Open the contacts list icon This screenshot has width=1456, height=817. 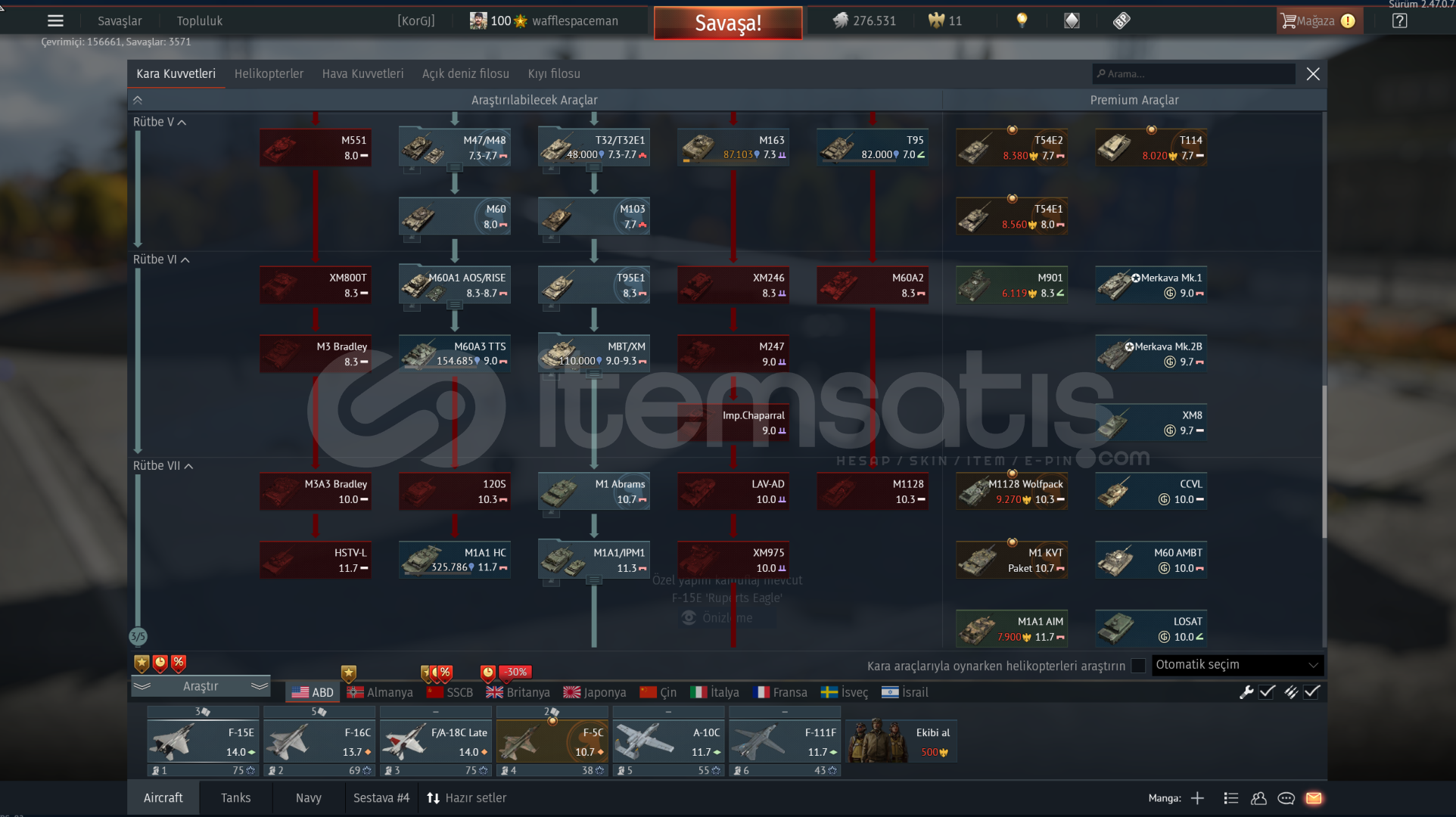tap(1231, 798)
